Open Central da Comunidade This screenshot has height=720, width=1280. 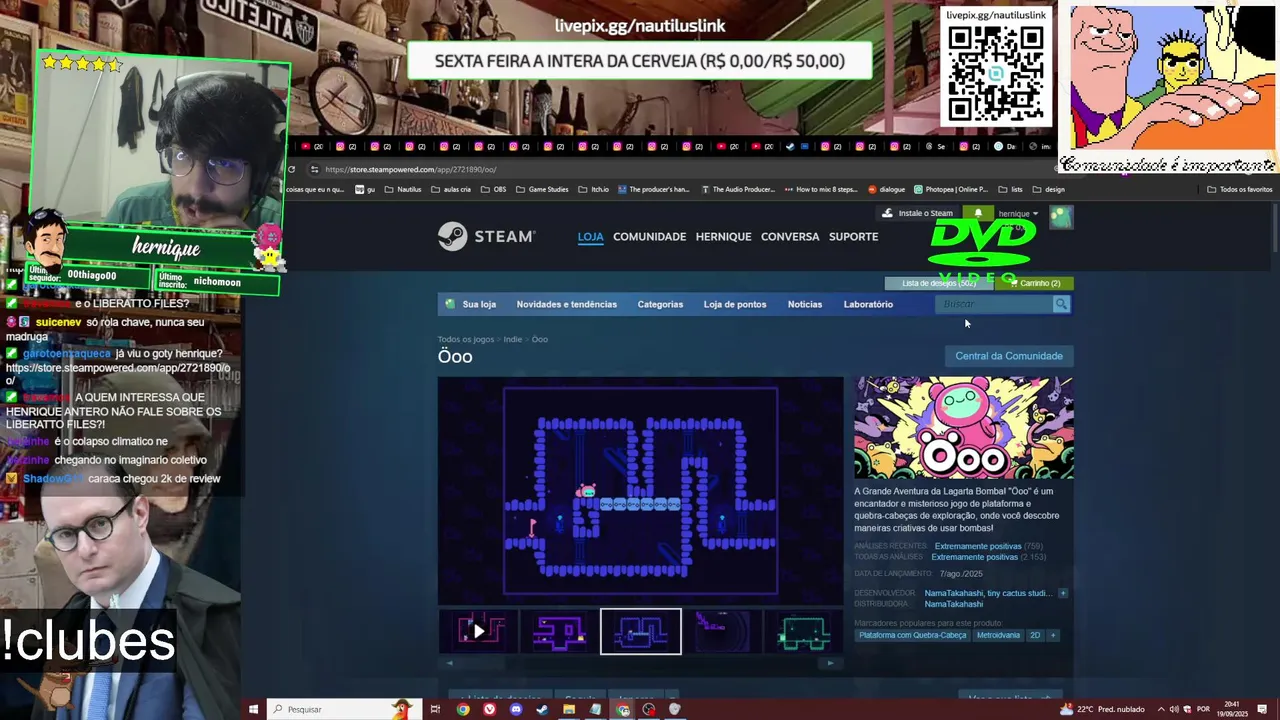click(1009, 356)
